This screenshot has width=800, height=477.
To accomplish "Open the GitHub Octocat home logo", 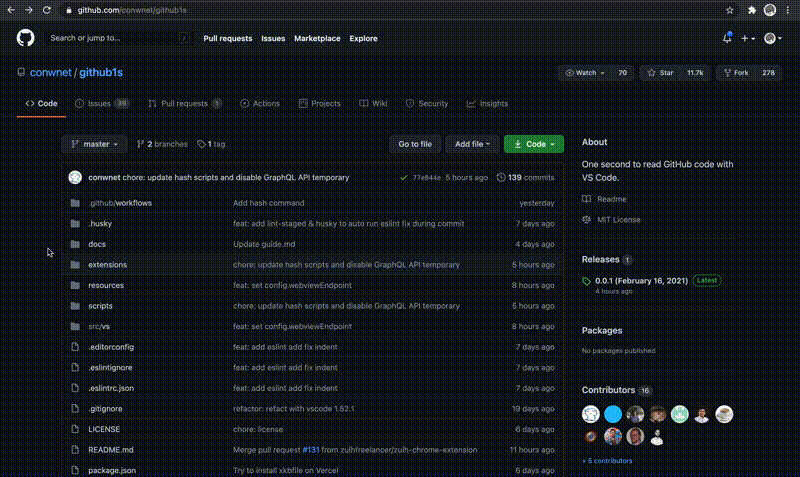I will (x=25, y=38).
